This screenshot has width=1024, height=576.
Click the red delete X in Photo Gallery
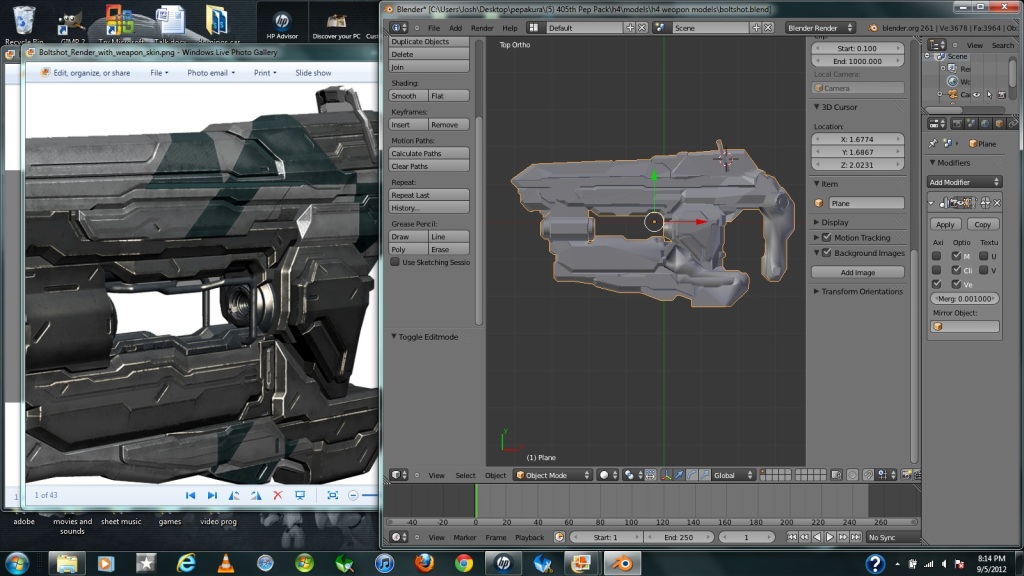(x=278, y=495)
